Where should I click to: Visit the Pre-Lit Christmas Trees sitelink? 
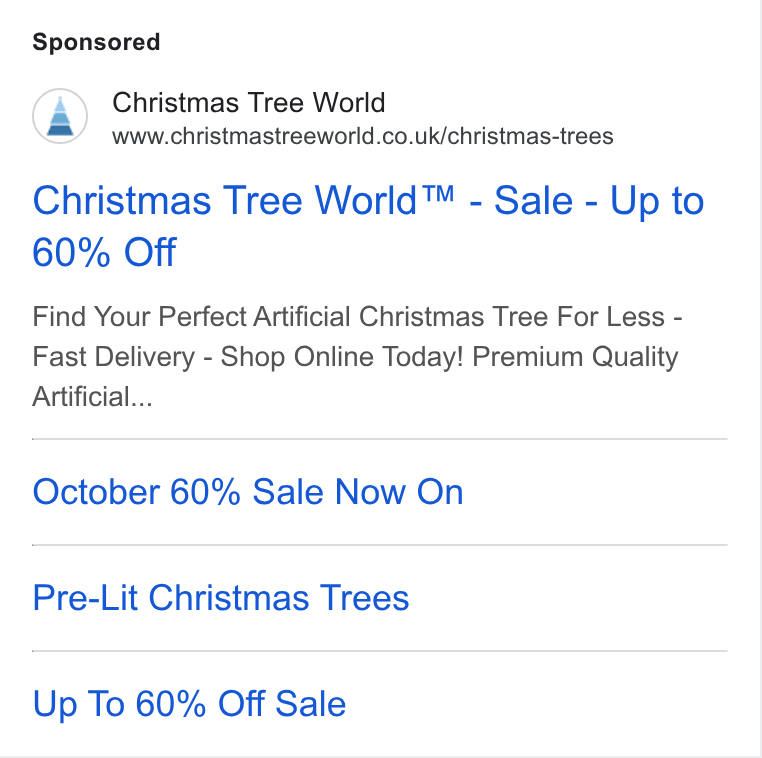(x=221, y=598)
